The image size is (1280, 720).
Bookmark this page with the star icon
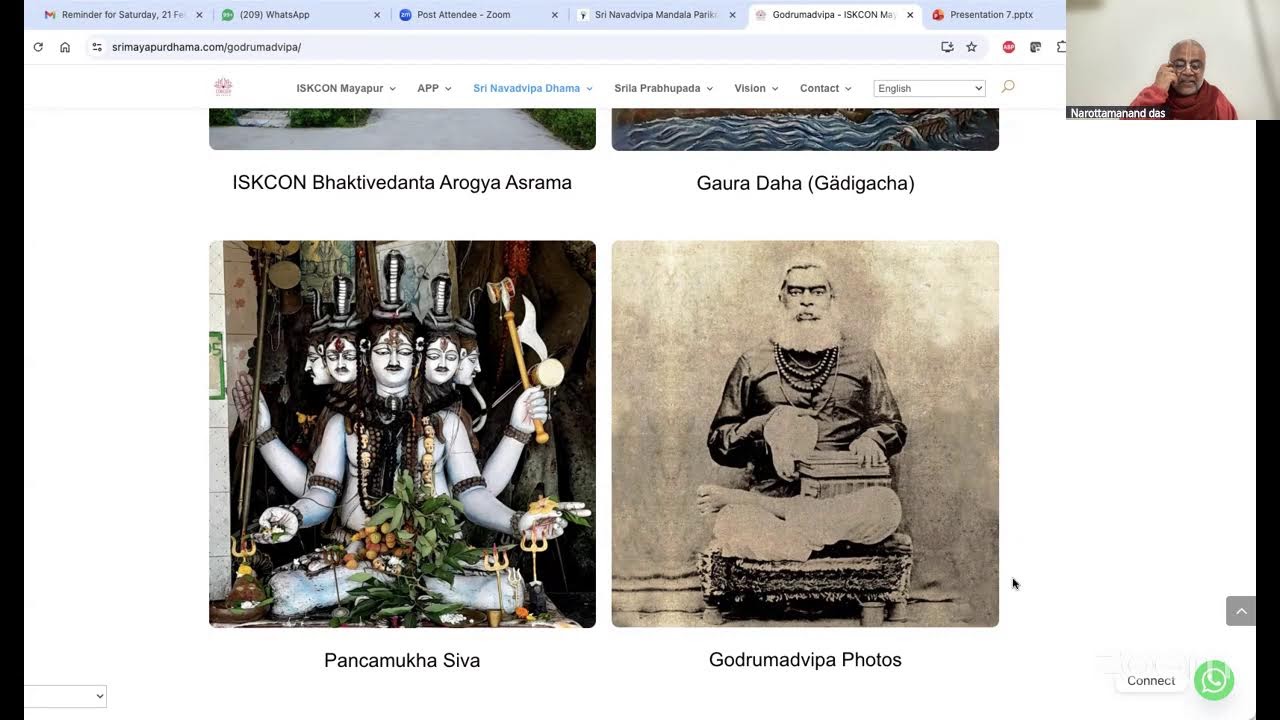pyautogui.click(x=971, y=47)
